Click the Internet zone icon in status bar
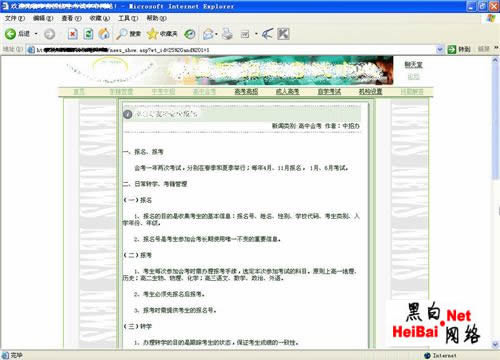The image size is (500, 360). pos(427,356)
